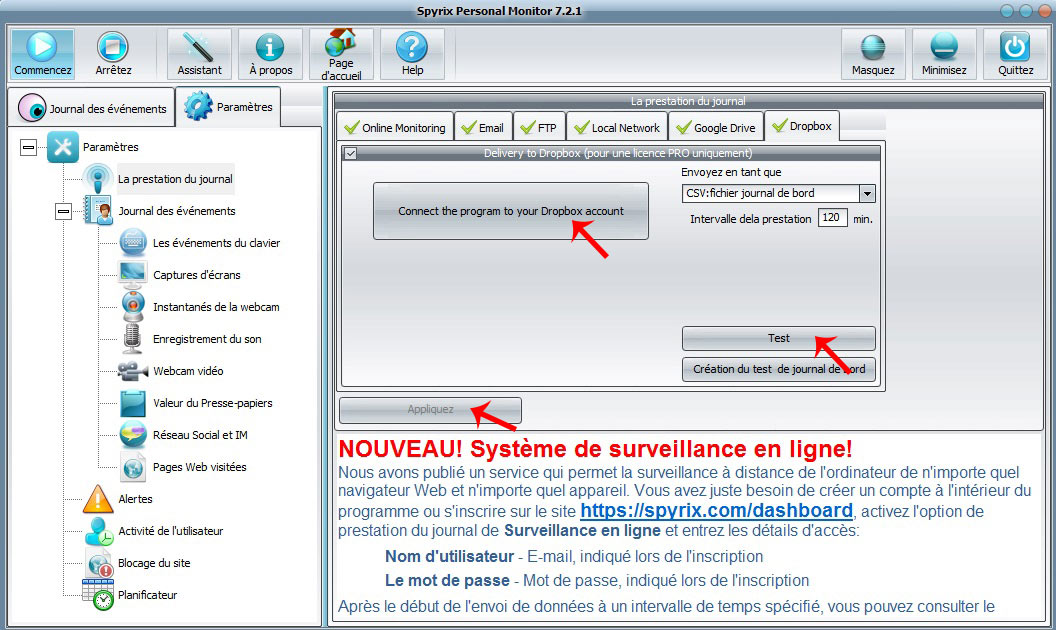The width and height of the screenshot is (1056, 630).
Task: Select La prestation du journal tree label
Action: (175, 179)
